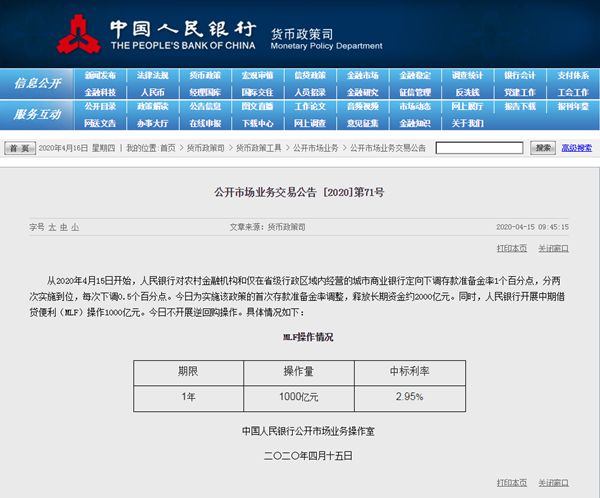
Task: Open the 在线申报 menu item
Action: click(205, 123)
